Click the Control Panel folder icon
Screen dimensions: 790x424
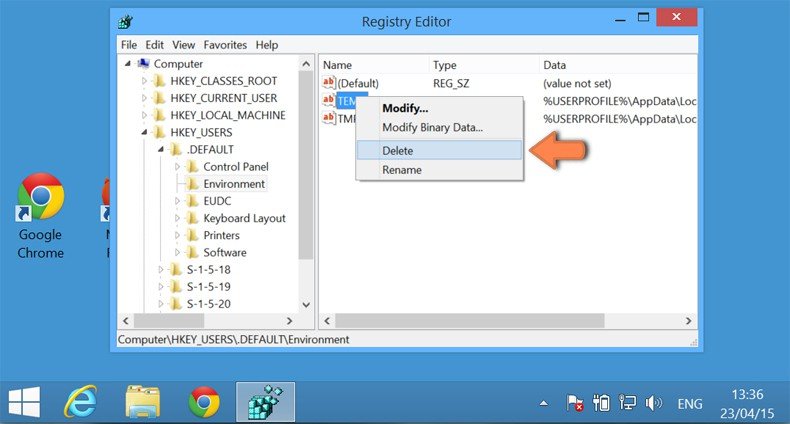point(192,166)
